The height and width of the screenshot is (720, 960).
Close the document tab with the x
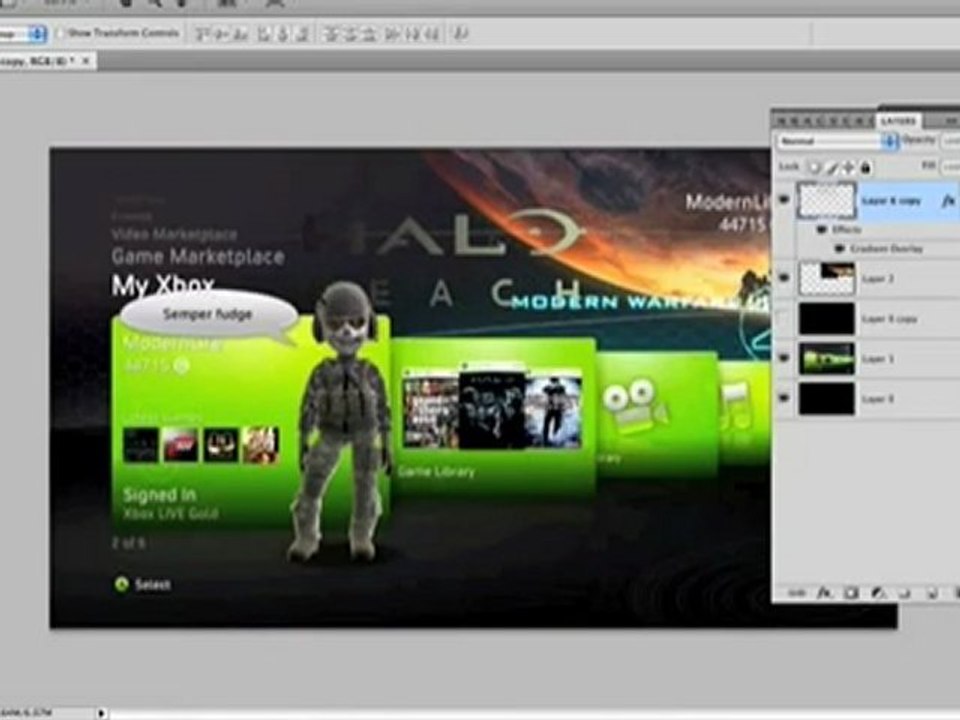click(x=86, y=61)
